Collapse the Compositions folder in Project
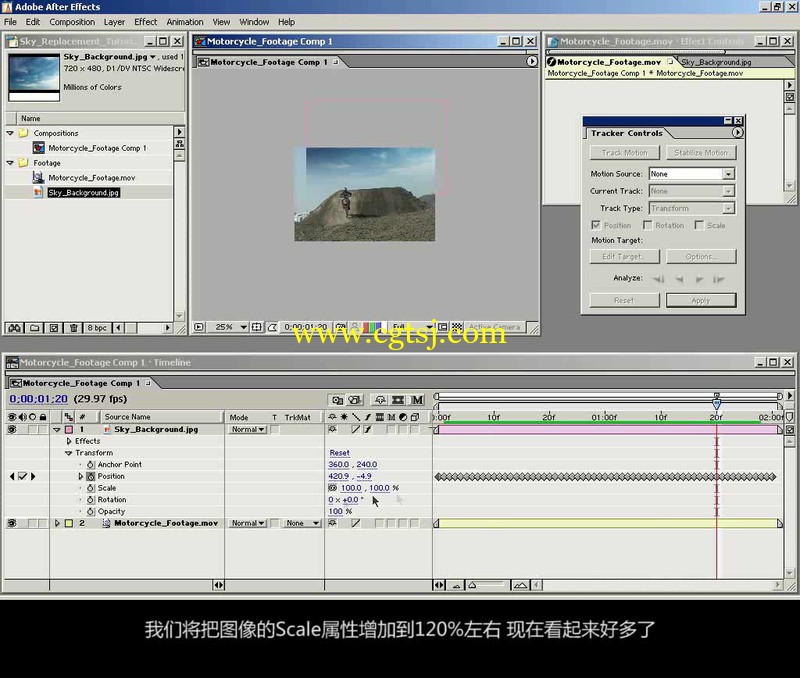The width and height of the screenshot is (800, 678). click(x=10, y=133)
